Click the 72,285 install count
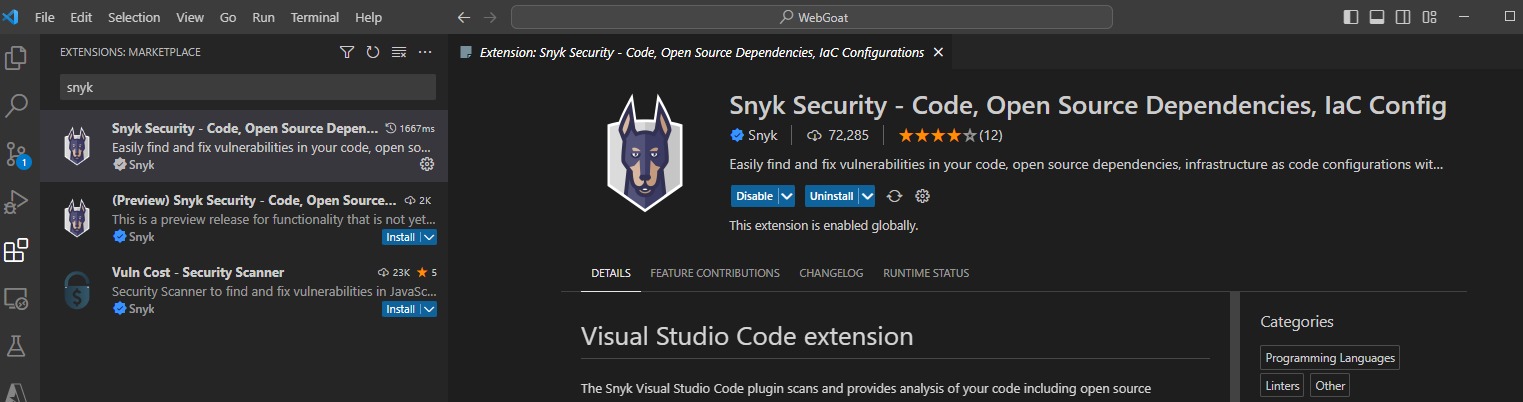1523x402 pixels. [x=837, y=135]
